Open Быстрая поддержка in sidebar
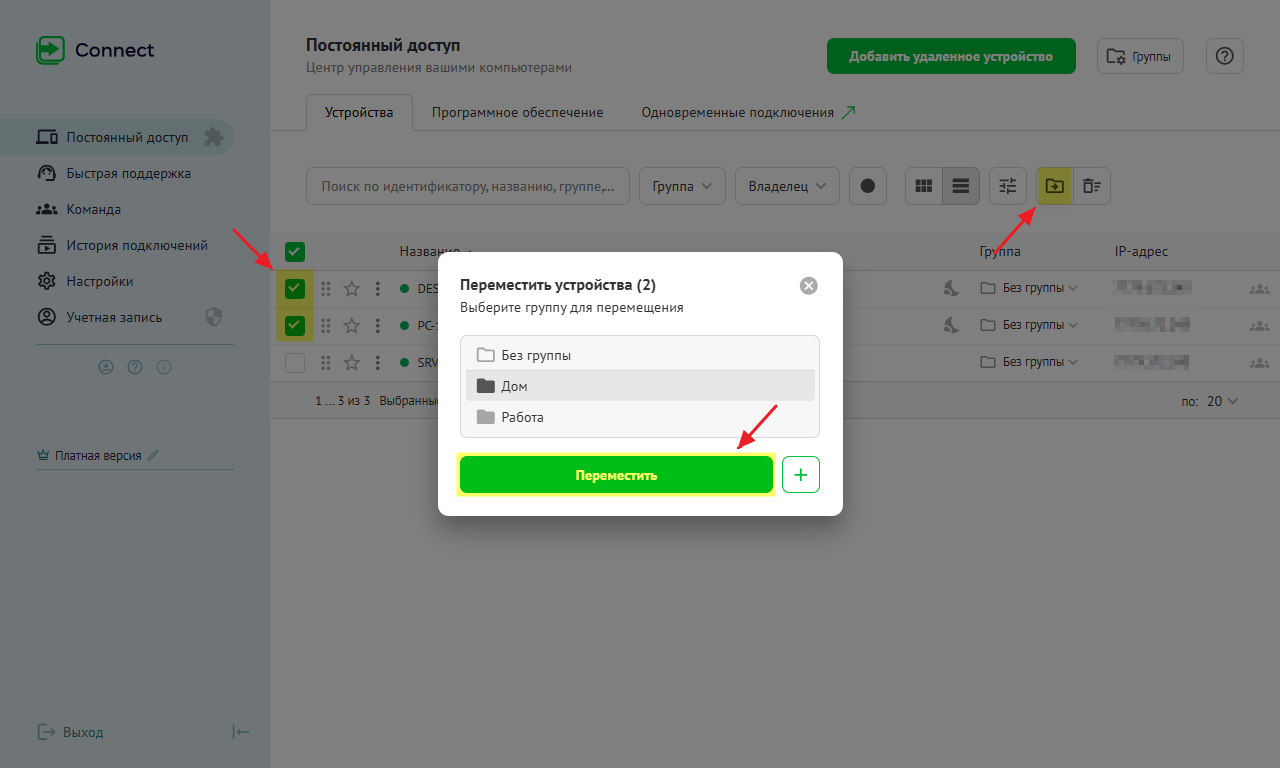This screenshot has width=1280, height=768. coord(128,173)
